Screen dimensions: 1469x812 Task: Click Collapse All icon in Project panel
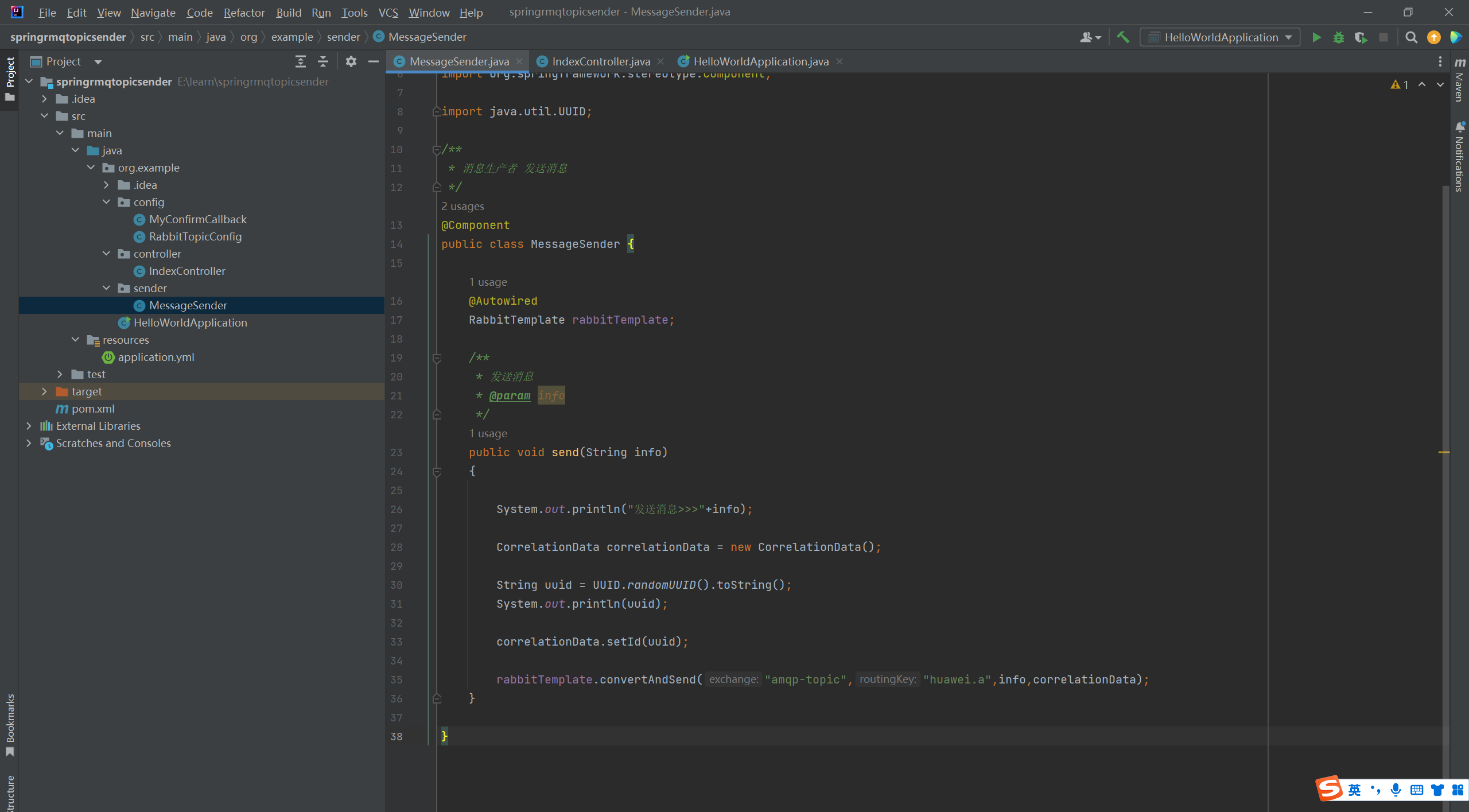tap(323, 61)
